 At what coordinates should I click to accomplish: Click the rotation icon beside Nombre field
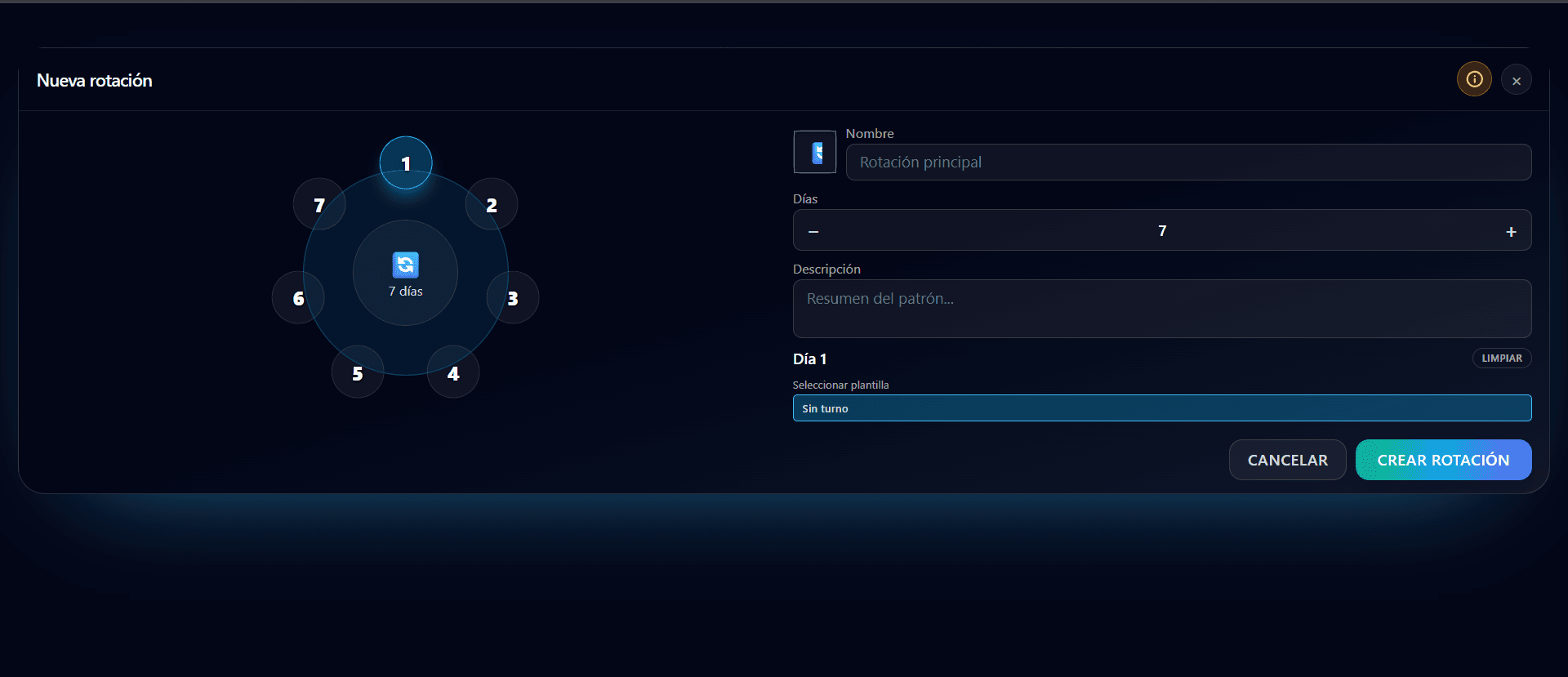pyautogui.click(x=814, y=152)
